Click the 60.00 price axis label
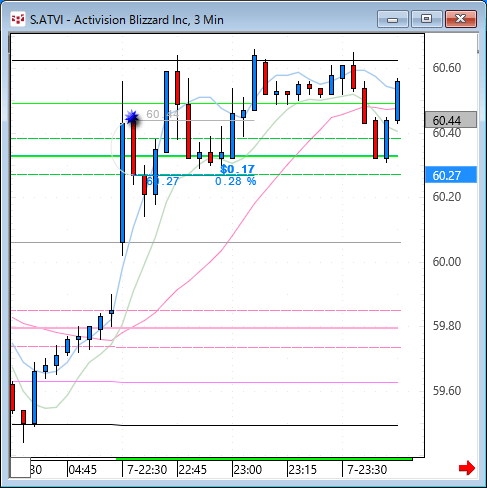 pos(446,262)
